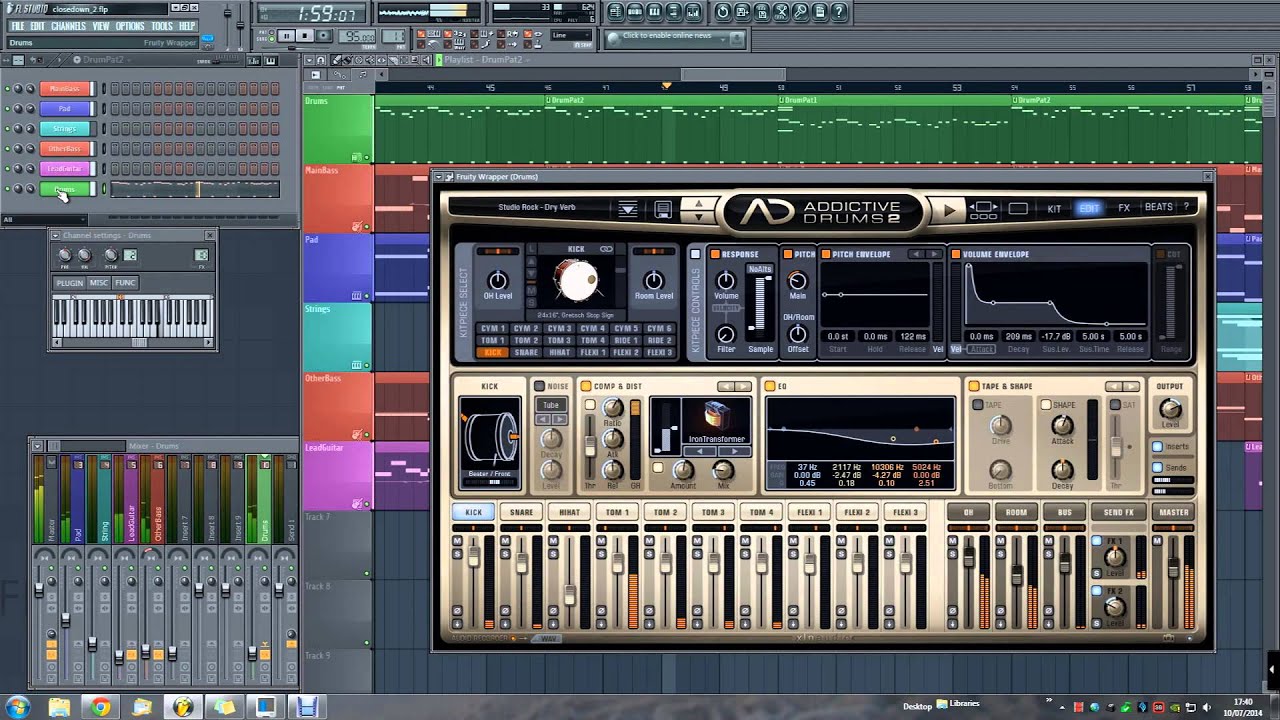Open the Addictive Drums help question mark
This screenshot has height=720, width=1280.
point(1187,208)
